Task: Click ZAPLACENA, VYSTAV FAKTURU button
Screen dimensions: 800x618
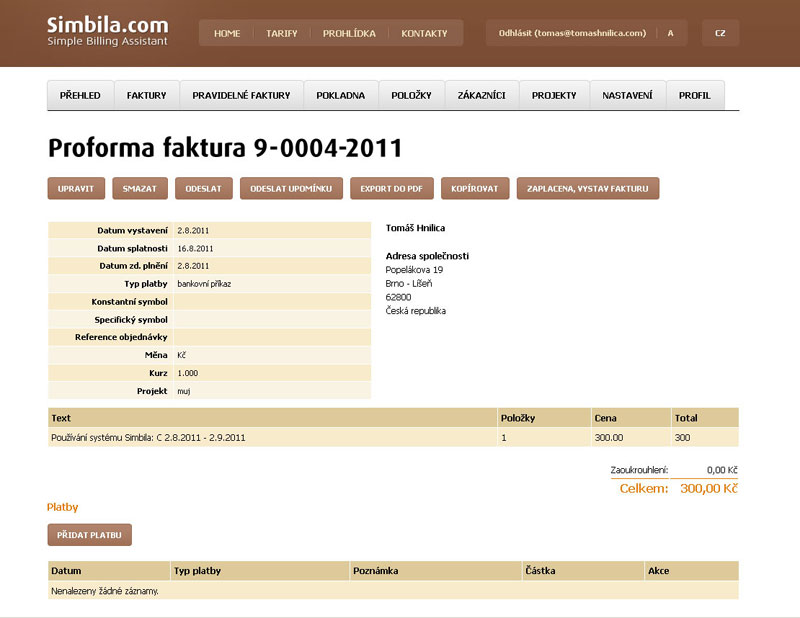Action: point(587,188)
